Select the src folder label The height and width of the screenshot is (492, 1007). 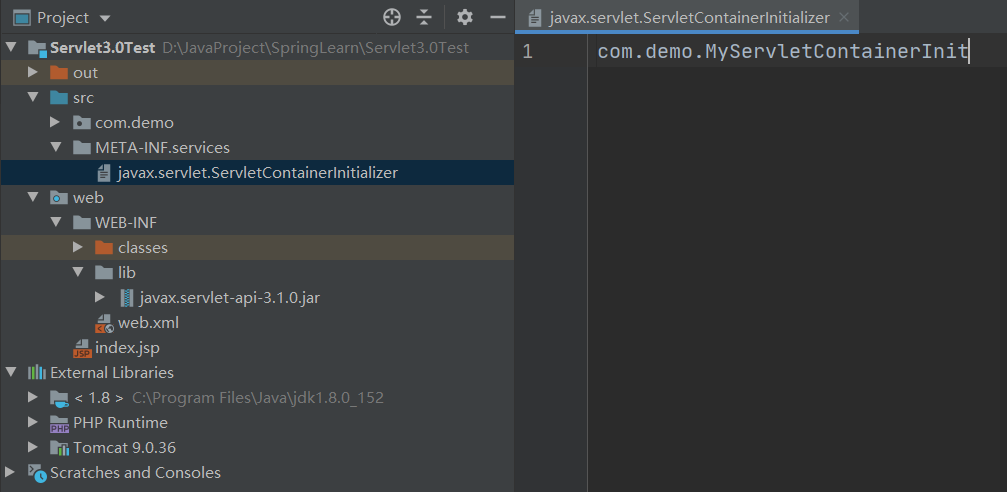coord(83,98)
